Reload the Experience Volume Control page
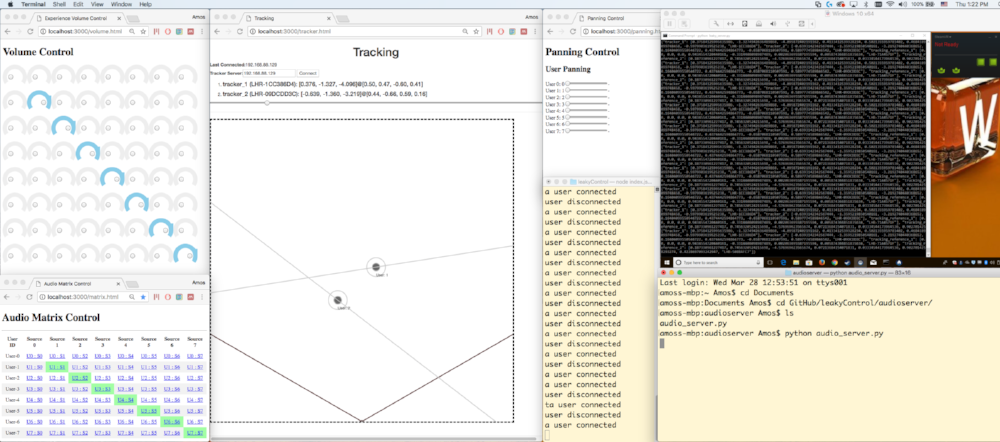The width and height of the screenshot is (1000, 442). click(29, 31)
